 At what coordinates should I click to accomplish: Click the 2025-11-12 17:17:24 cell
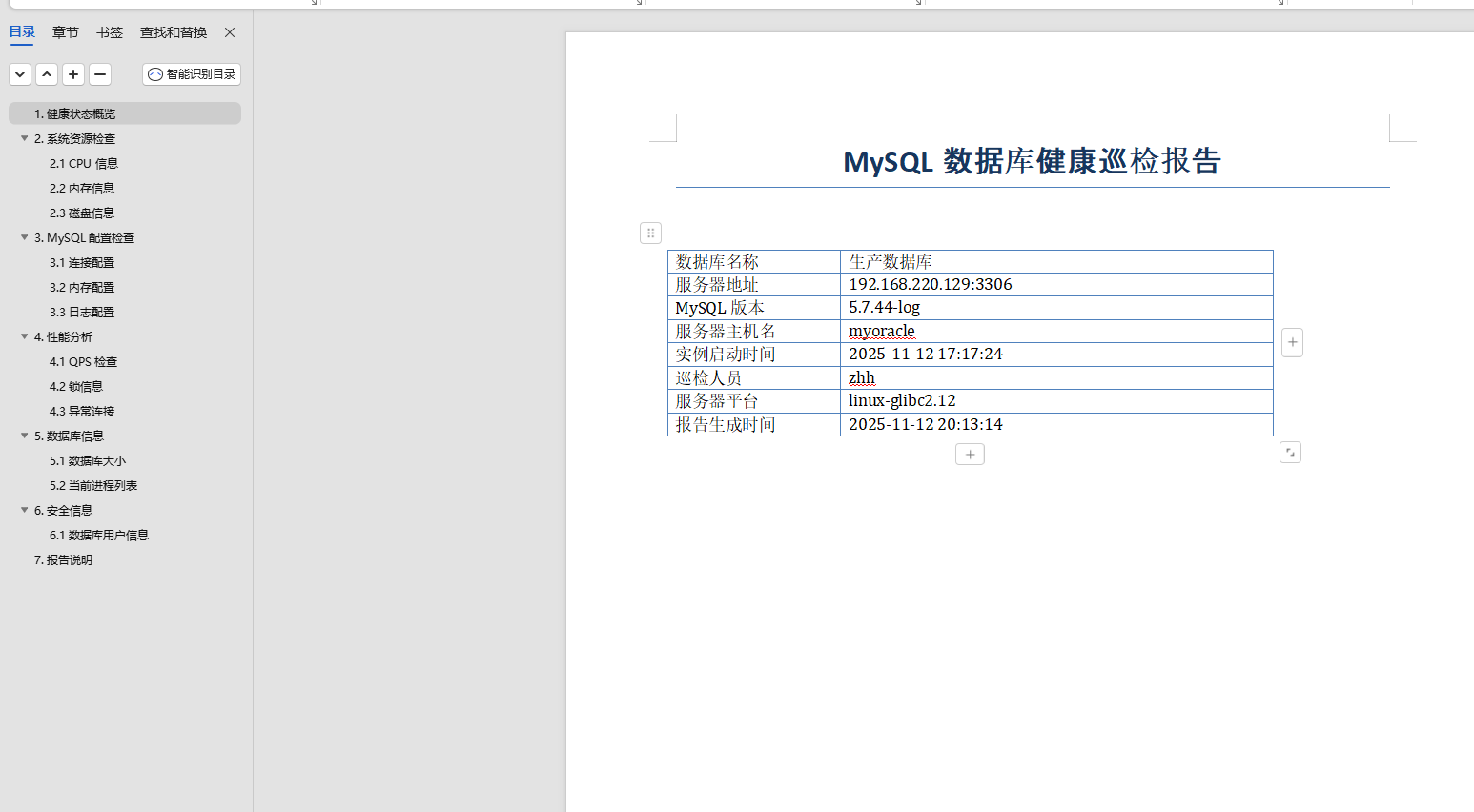[x=1056, y=355]
